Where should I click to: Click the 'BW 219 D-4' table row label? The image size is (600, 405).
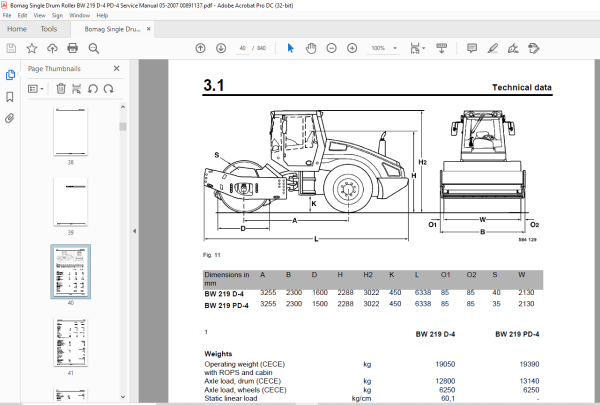click(224, 294)
